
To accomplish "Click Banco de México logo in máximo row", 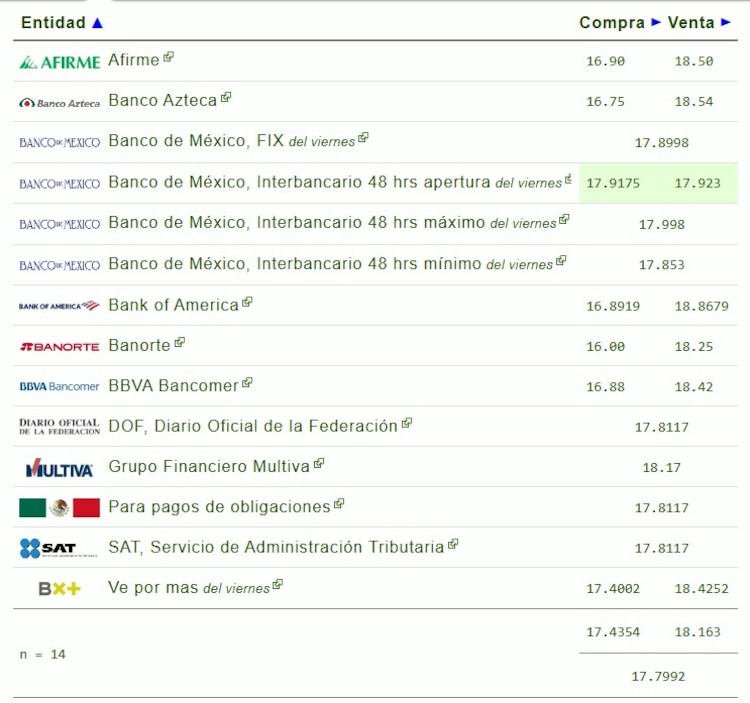I will 60,224.
